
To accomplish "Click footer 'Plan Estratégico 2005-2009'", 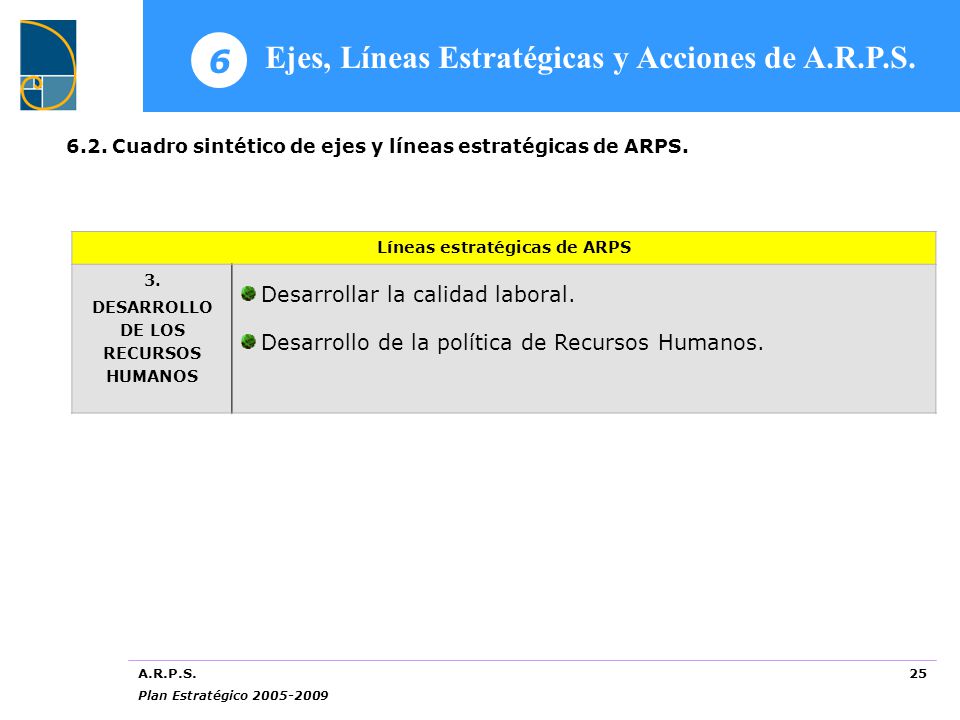I will (x=233, y=696).
